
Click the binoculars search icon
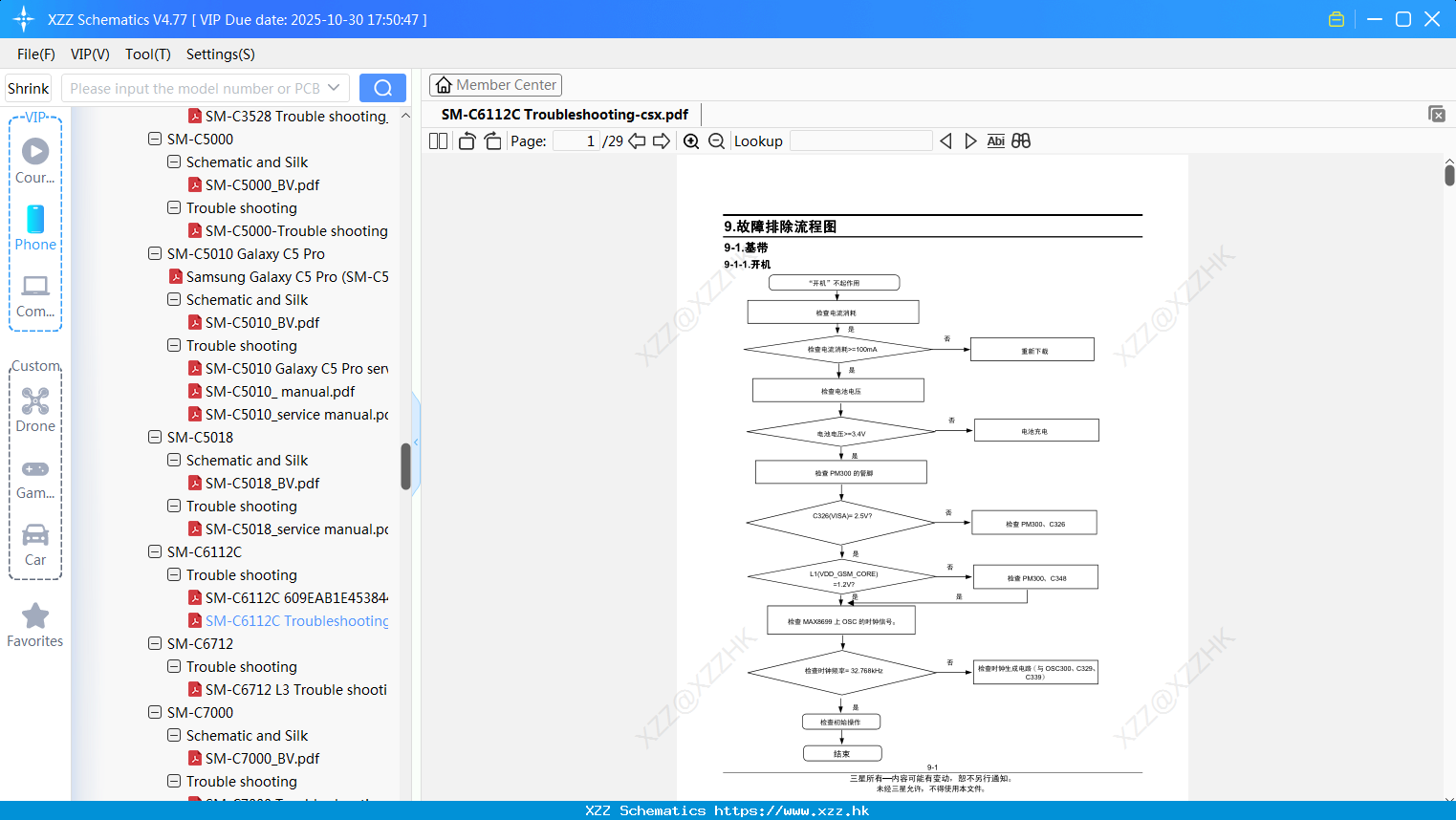1021,140
